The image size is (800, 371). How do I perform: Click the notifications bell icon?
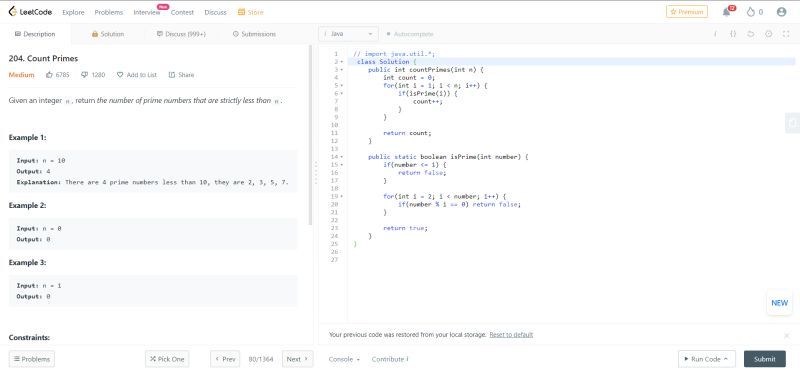pyautogui.click(x=726, y=12)
